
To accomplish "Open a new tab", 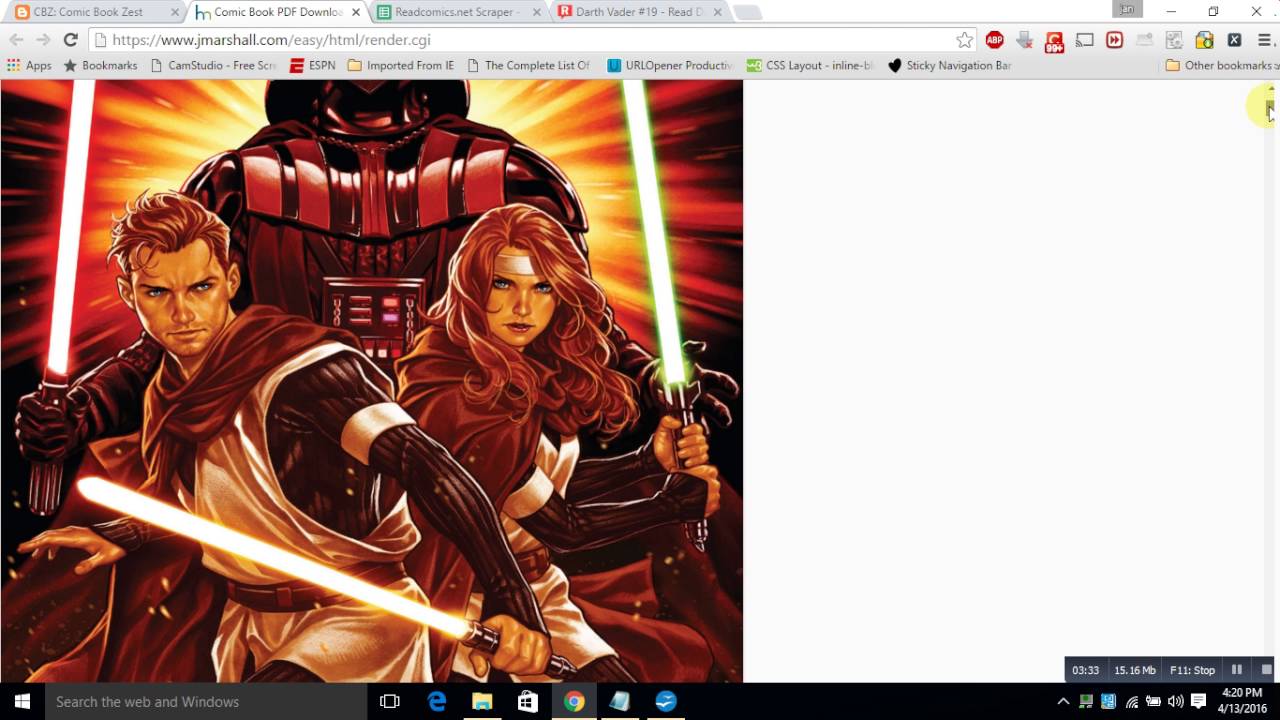I will point(747,12).
